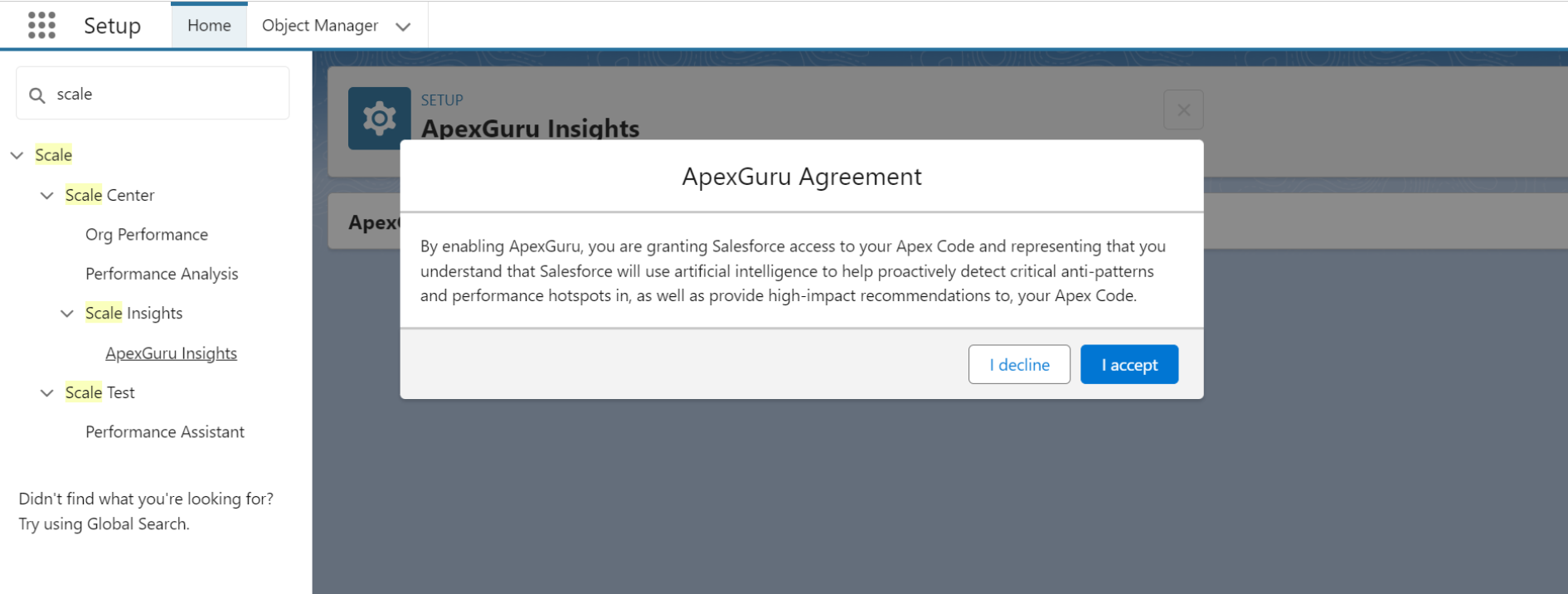
Task: Select the Scale Center tree item
Action: [x=109, y=195]
